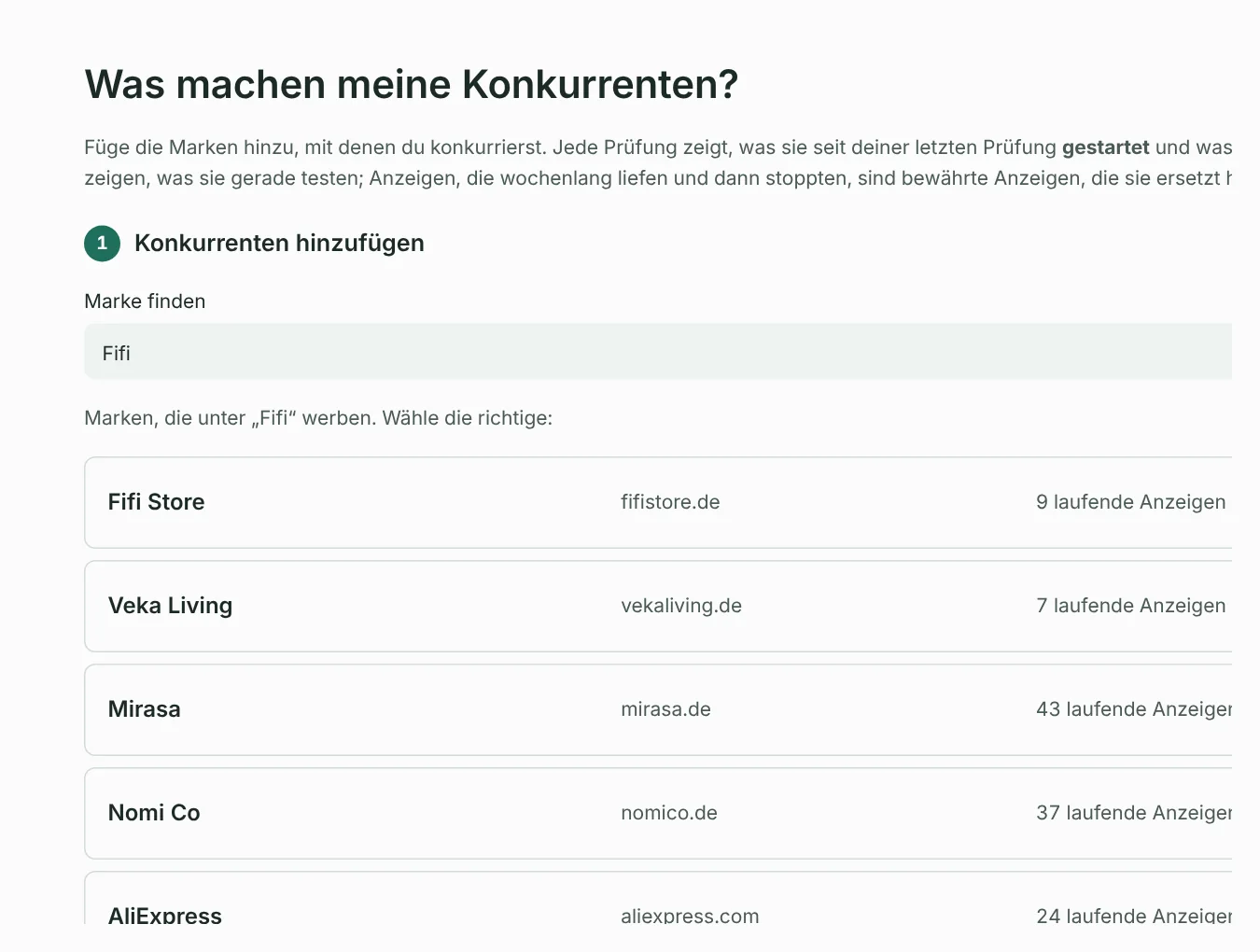The height and width of the screenshot is (952, 1260).
Task: Click '9 laufende Anzeigen' count
Action: coord(1130,502)
